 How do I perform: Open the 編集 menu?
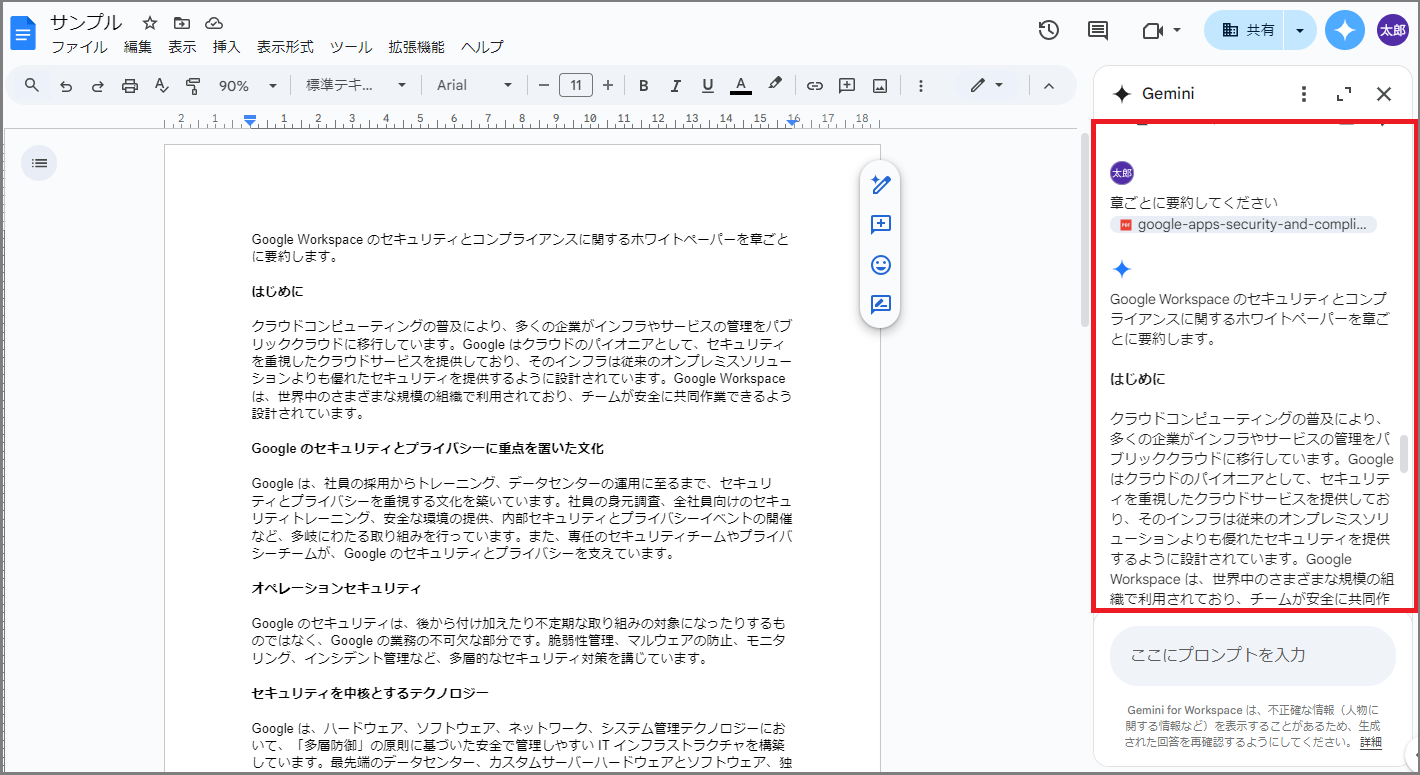point(138,47)
